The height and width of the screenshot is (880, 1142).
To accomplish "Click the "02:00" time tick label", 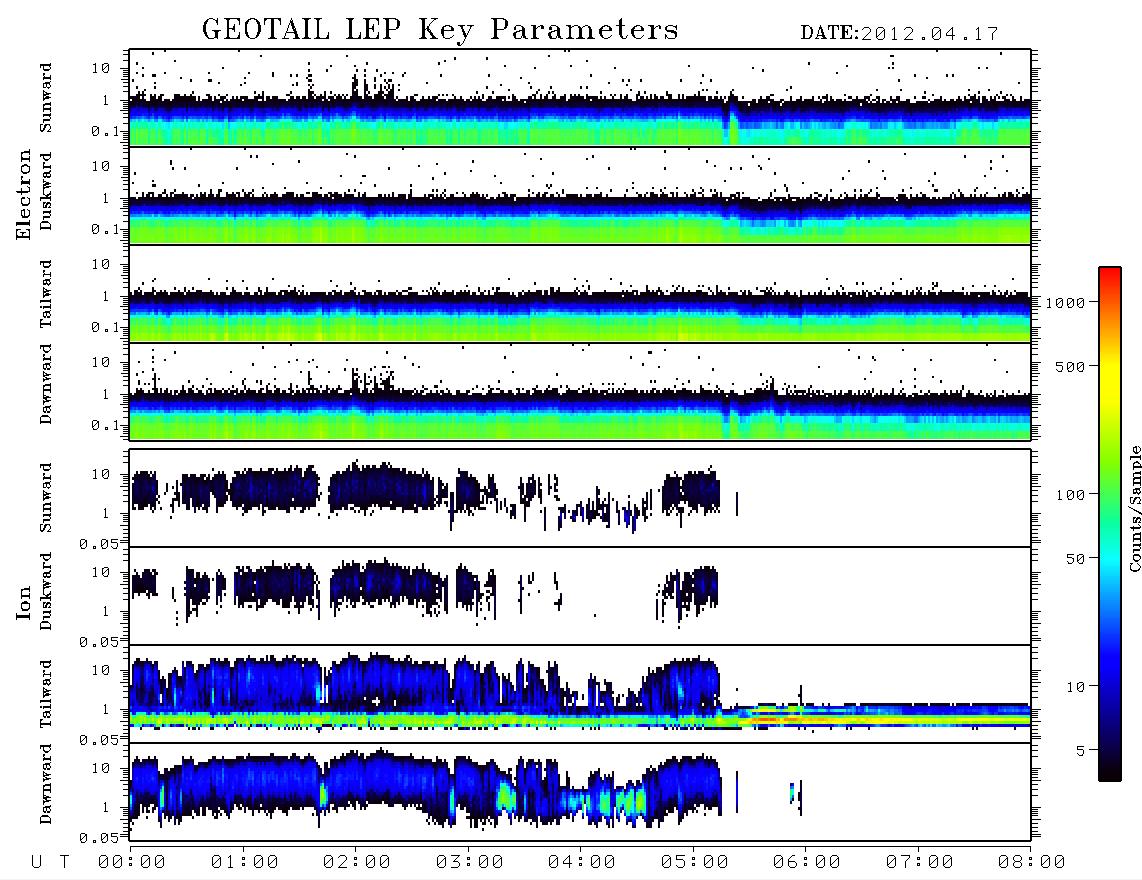I will [x=357, y=863].
